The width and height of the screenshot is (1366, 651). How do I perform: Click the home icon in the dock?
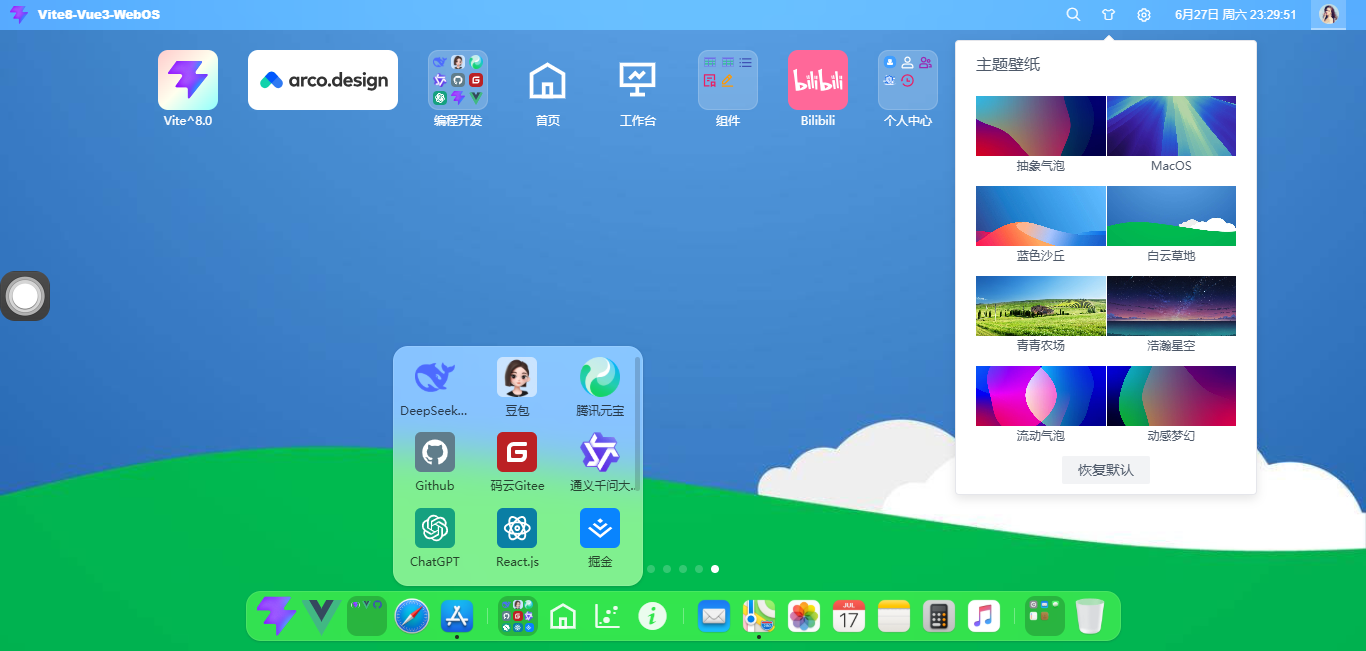[563, 616]
